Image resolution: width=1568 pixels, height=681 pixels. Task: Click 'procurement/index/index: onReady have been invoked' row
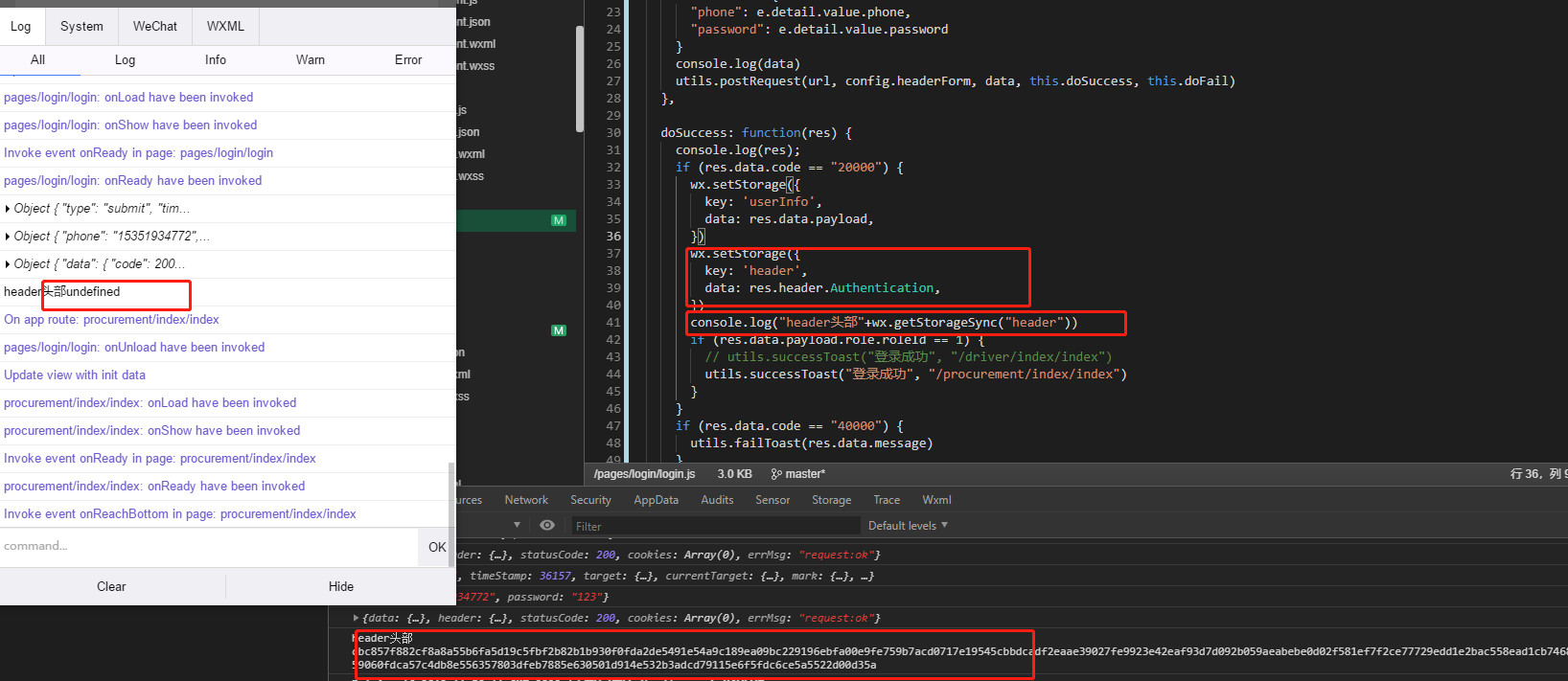coord(227,486)
